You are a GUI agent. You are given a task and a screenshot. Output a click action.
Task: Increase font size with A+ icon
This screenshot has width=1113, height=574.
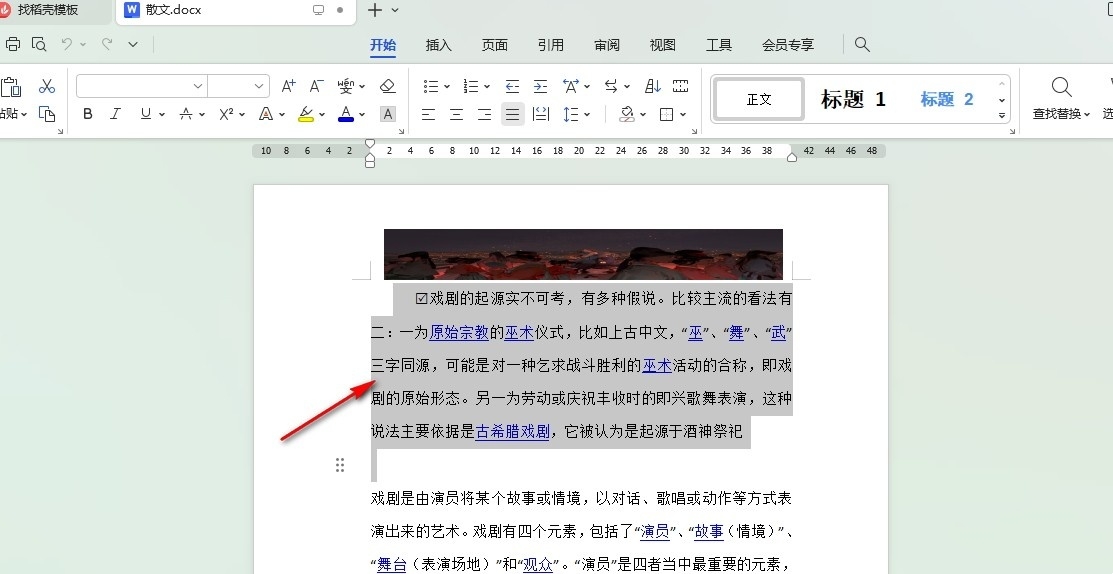click(x=288, y=87)
